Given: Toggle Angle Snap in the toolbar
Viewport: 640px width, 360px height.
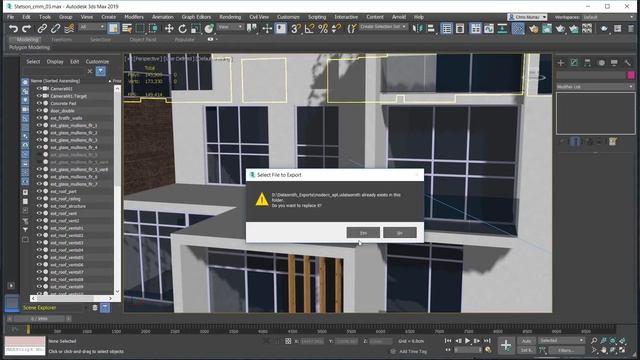Looking at the screenshot, I should tap(309, 29).
